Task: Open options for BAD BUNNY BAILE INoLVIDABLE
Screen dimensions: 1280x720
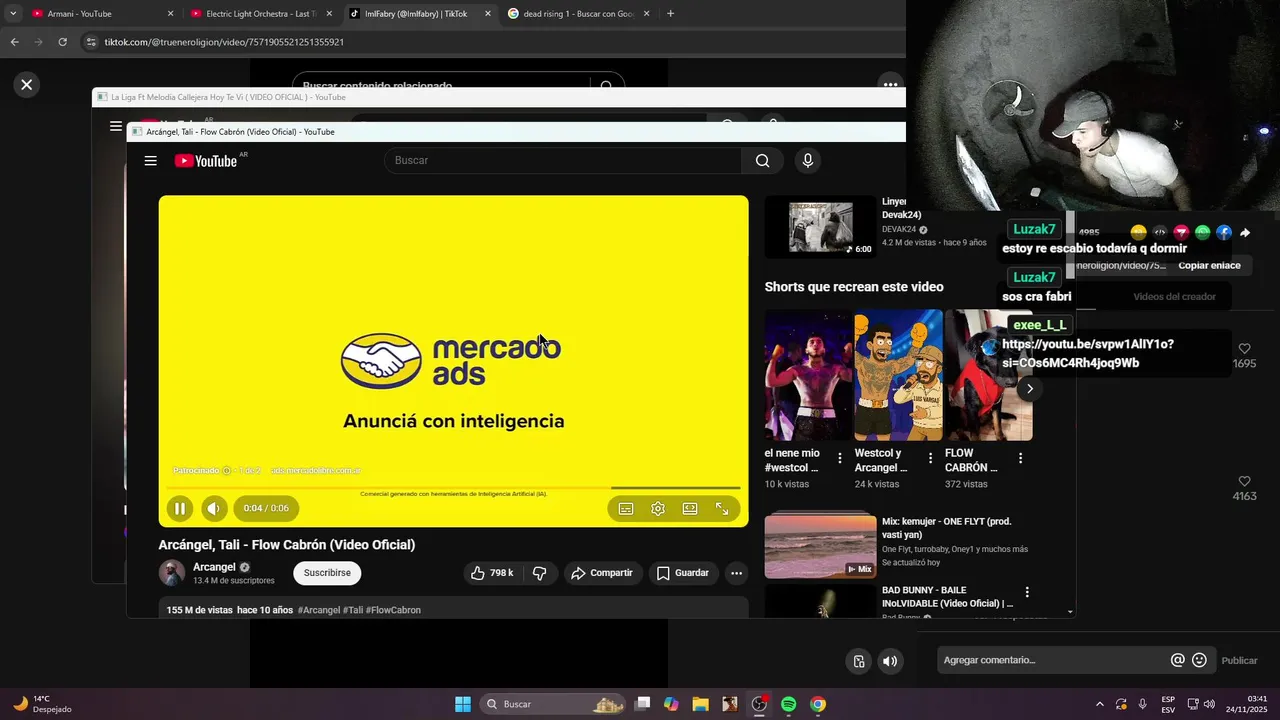Action: [x=1026, y=592]
